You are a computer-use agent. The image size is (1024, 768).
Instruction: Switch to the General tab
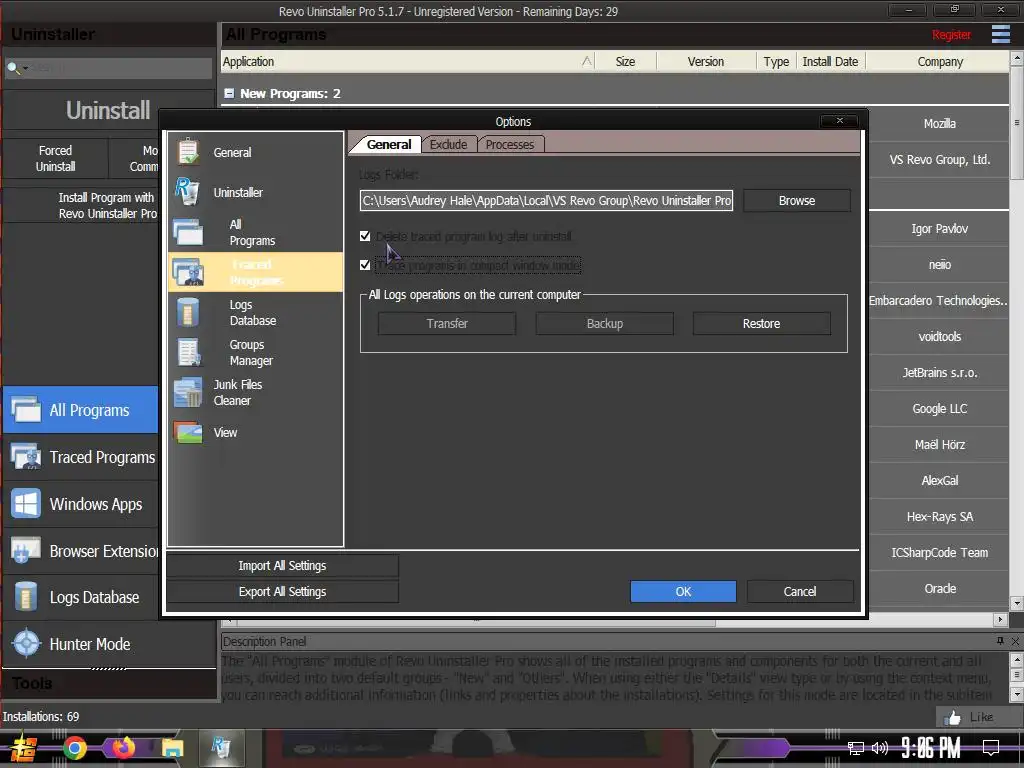pyautogui.click(x=389, y=144)
